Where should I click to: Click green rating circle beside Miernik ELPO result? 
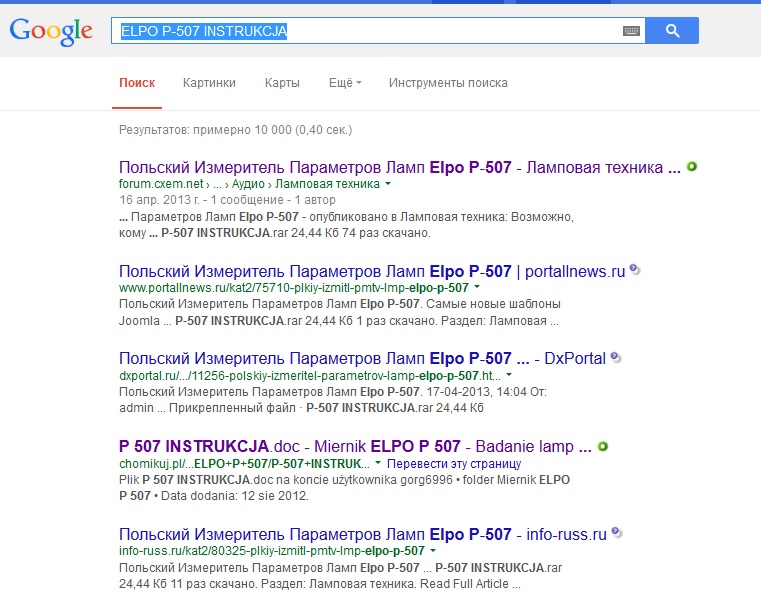click(x=602, y=446)
